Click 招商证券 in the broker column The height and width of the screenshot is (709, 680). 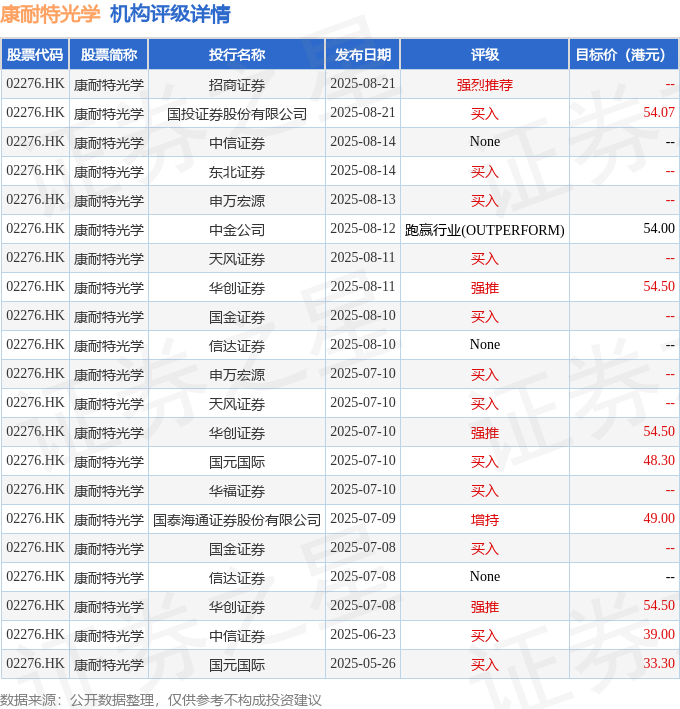[x=236, y=85]
